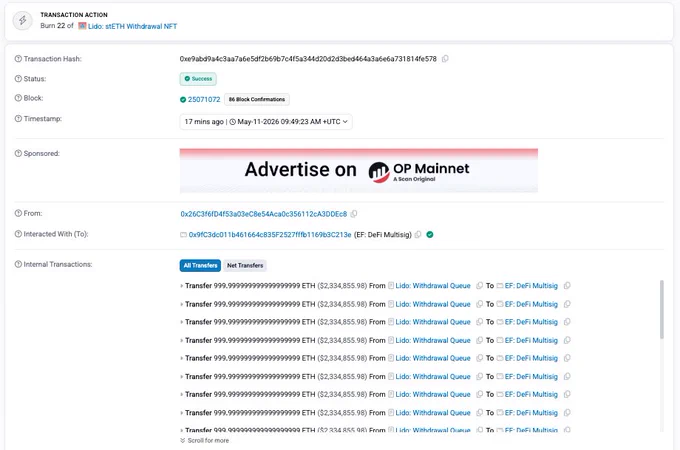Click the clock icon in the timestamp field
This screenshot has height=450, width=680.
point(232,122)
